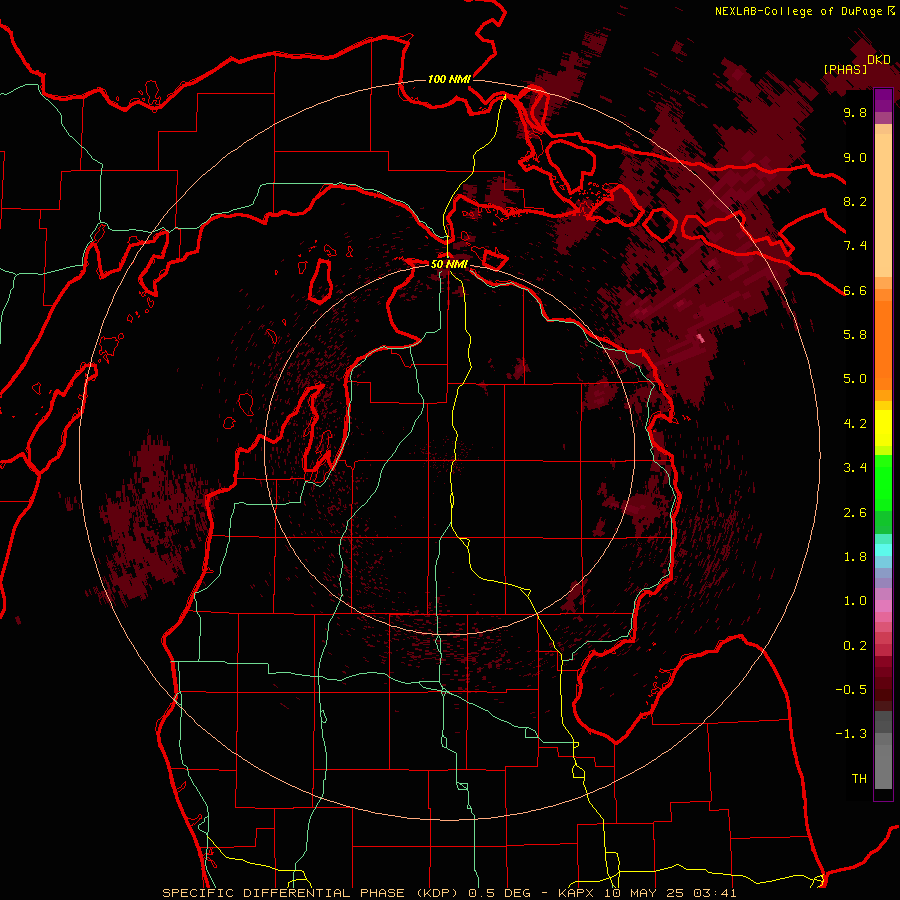Click the 3.4 scale value
The image size is (900, 900).
pos(855,468)
